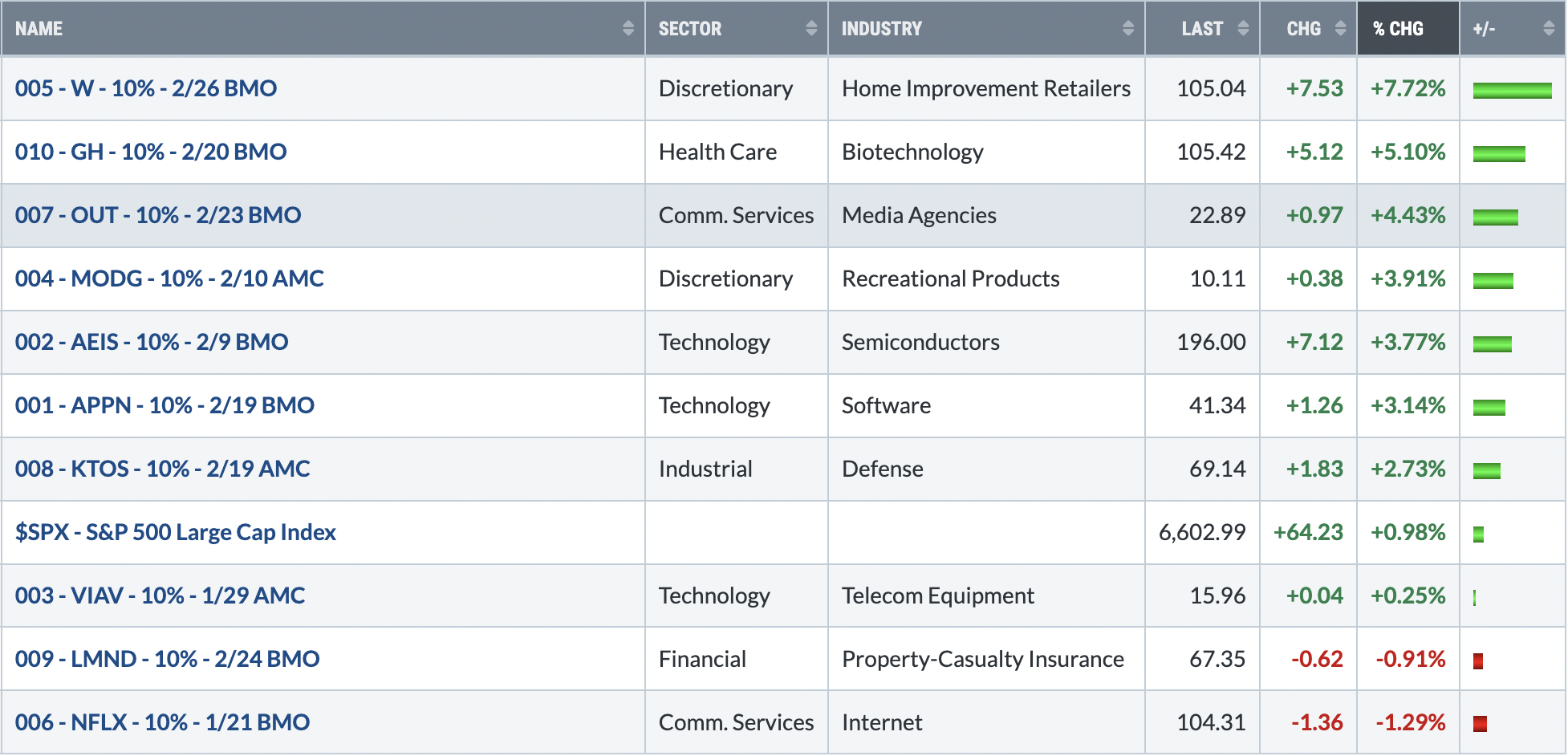
Task: Click the red performance bar for LMND
Action: pos(1478,661)
